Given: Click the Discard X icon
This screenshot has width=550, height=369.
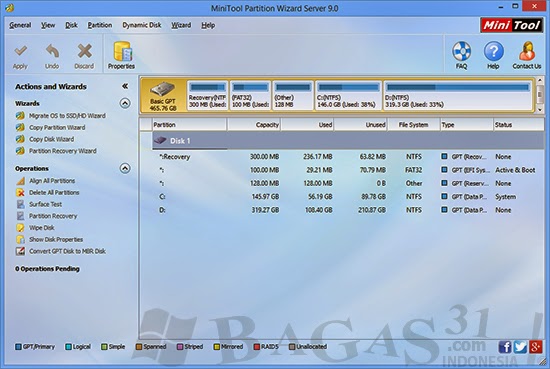Looking at the screenshot, I should coord(85,52).
